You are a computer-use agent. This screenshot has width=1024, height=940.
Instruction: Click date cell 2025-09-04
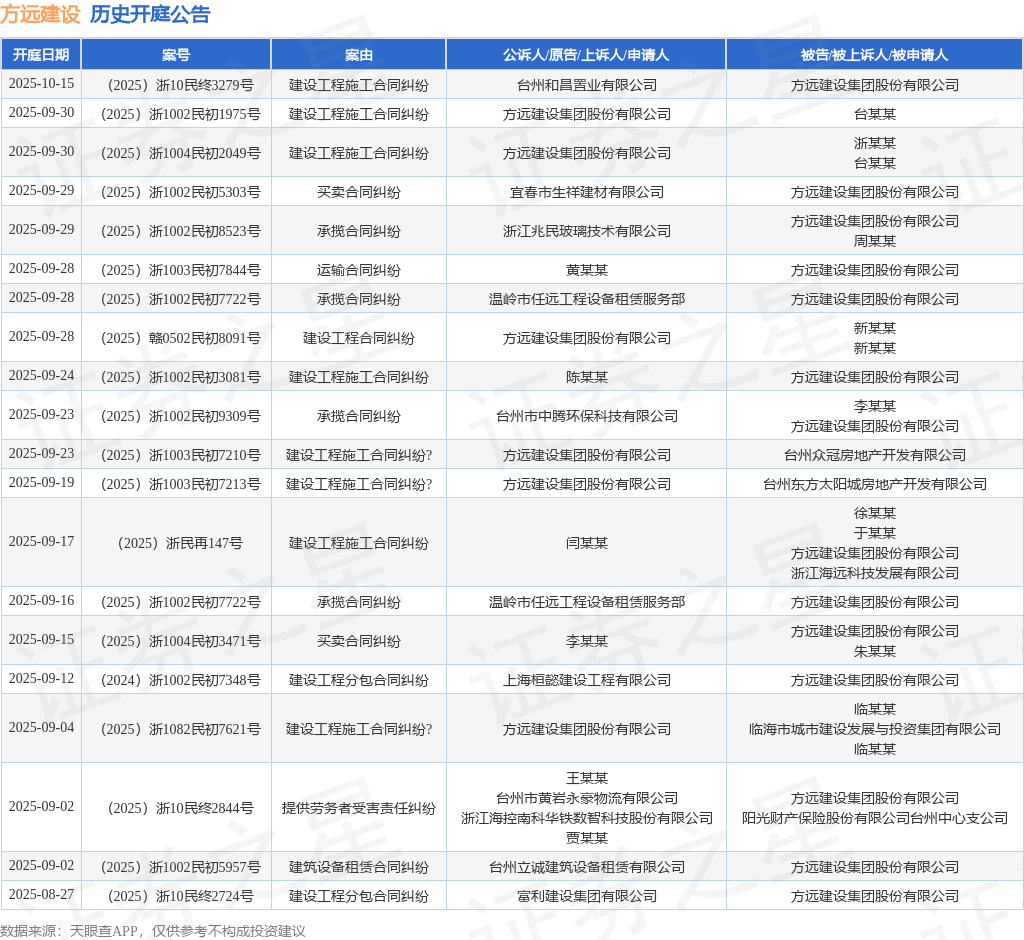[41, 728]
